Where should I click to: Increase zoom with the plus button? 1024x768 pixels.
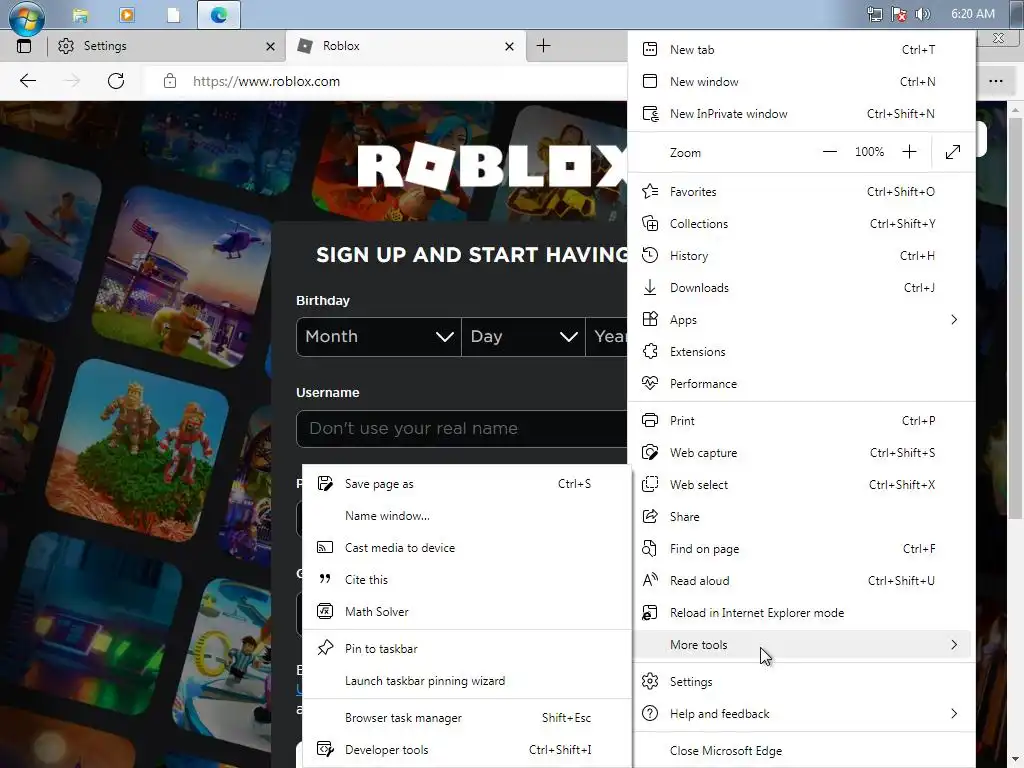909,152
